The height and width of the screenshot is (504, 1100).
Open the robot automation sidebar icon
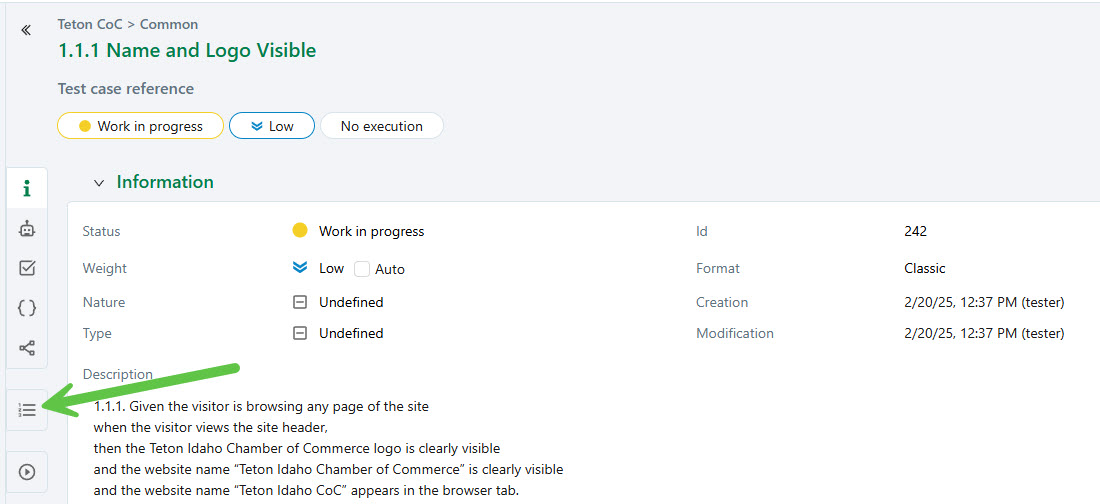point(27,229)
